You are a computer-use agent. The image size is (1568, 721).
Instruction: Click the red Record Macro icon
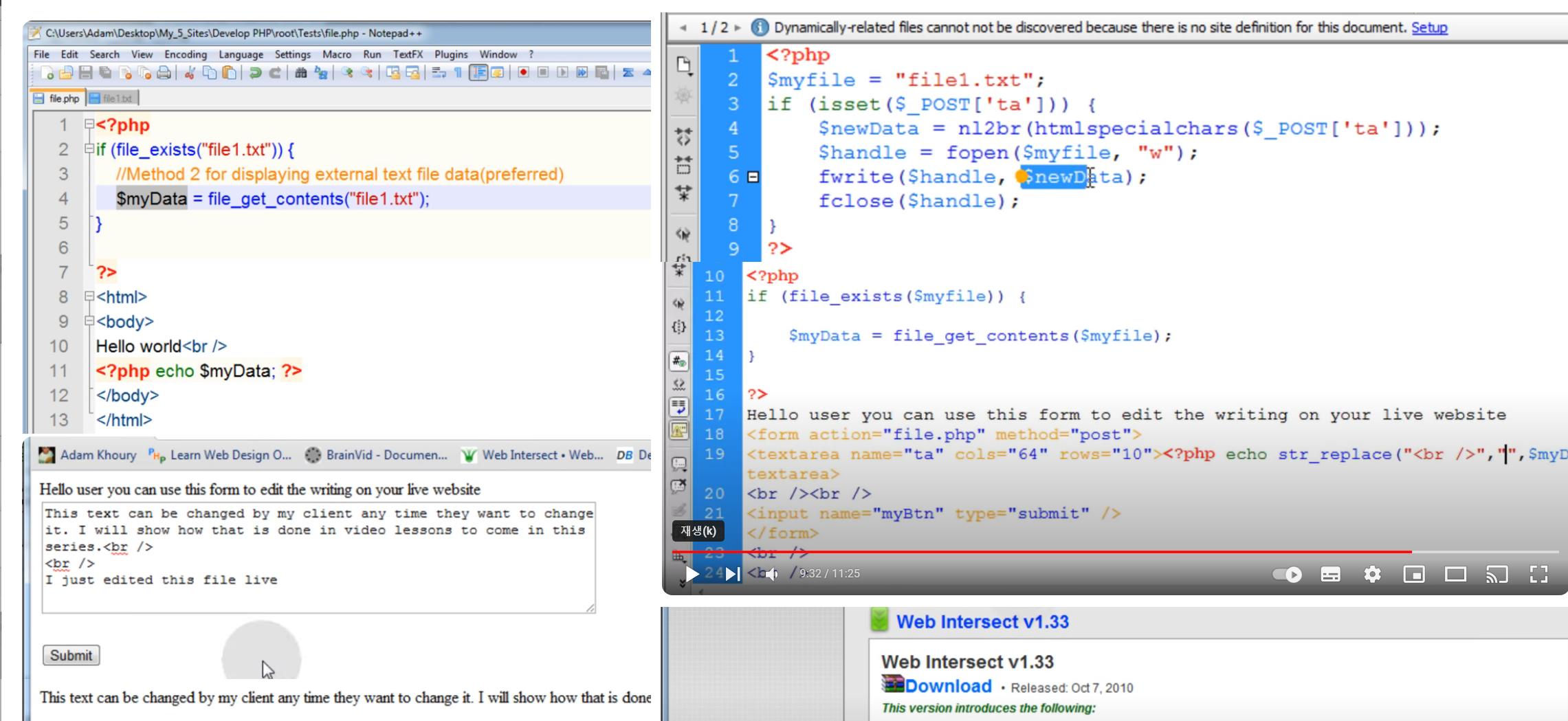coord(524,73)
